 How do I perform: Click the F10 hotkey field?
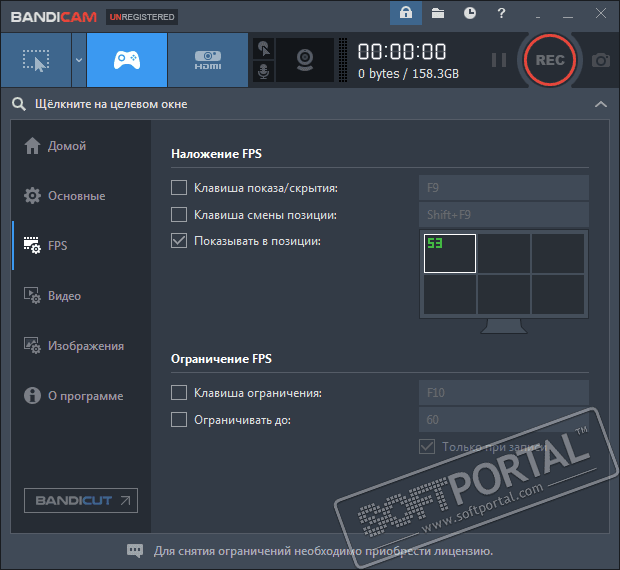tap(504, 393)
